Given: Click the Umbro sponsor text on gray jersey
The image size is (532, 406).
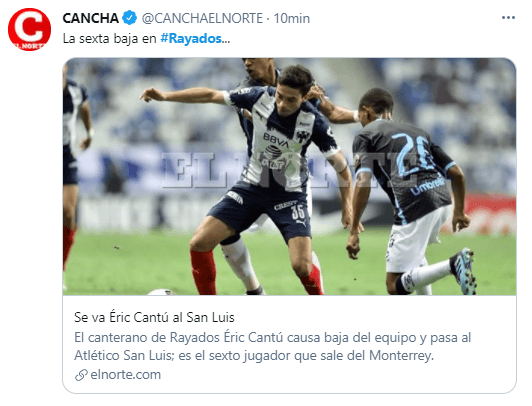Looking at the screenshot, I should [x=428, y=187].
